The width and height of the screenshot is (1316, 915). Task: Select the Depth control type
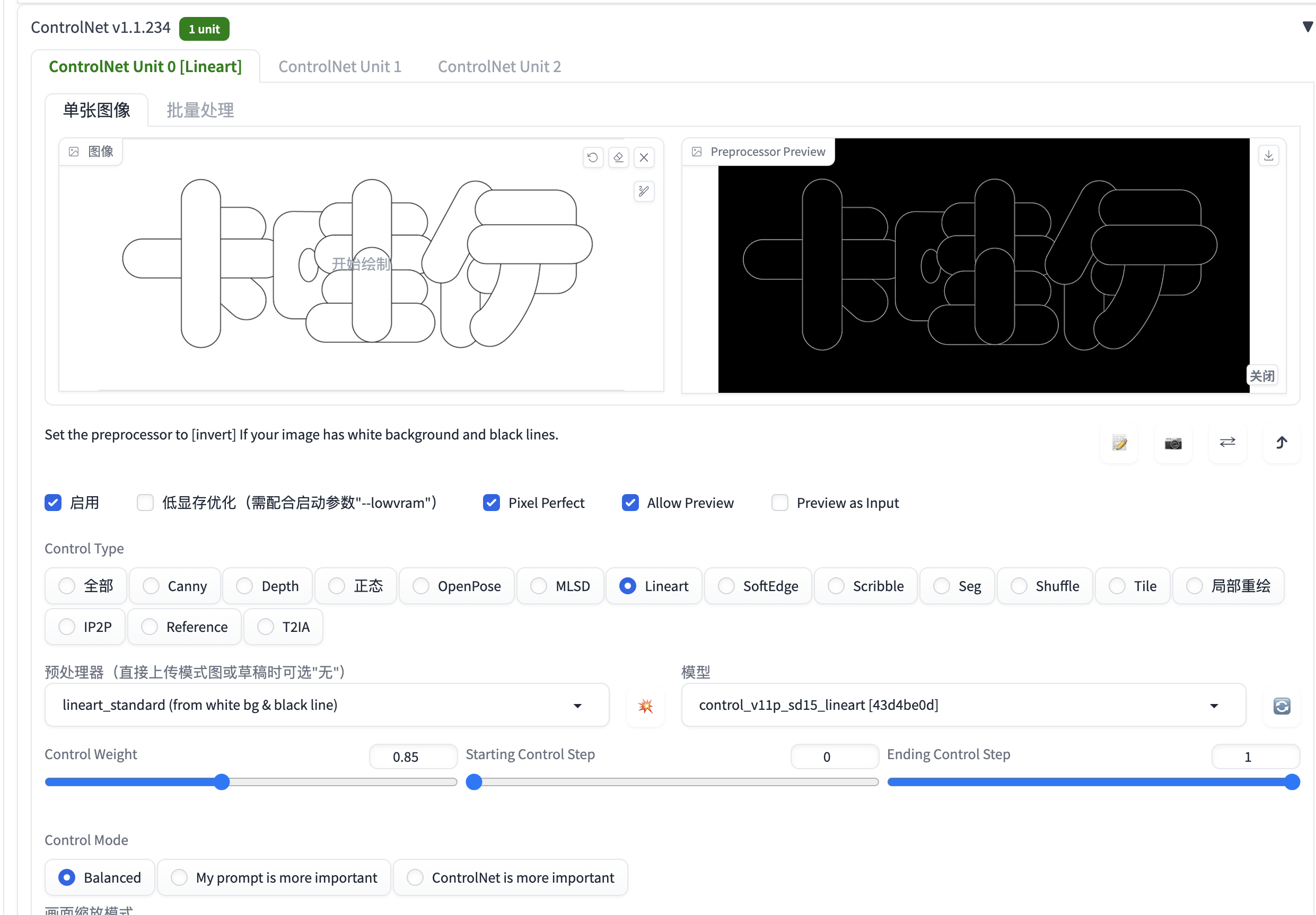pos(268,586)
